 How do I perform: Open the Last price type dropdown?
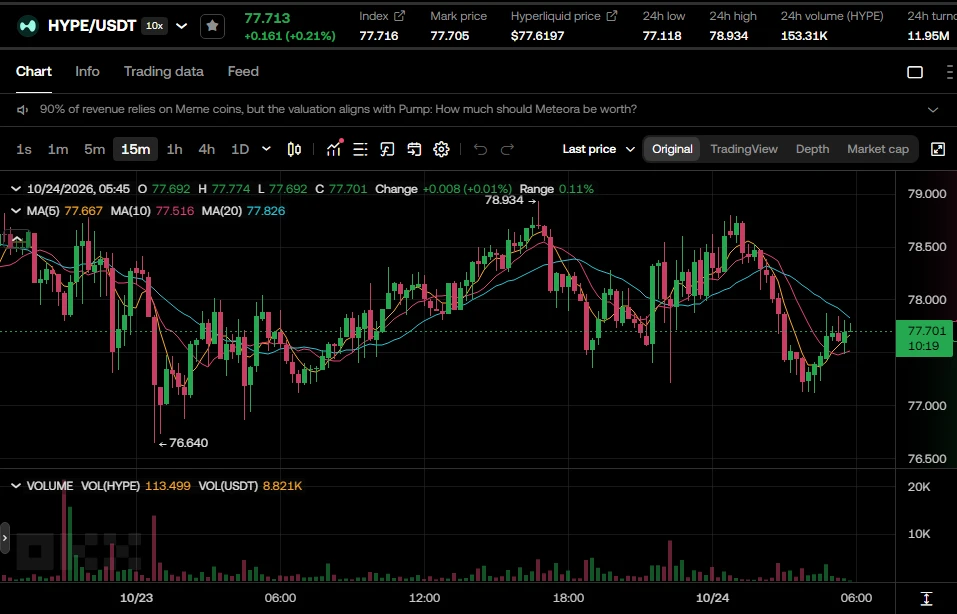599,150
